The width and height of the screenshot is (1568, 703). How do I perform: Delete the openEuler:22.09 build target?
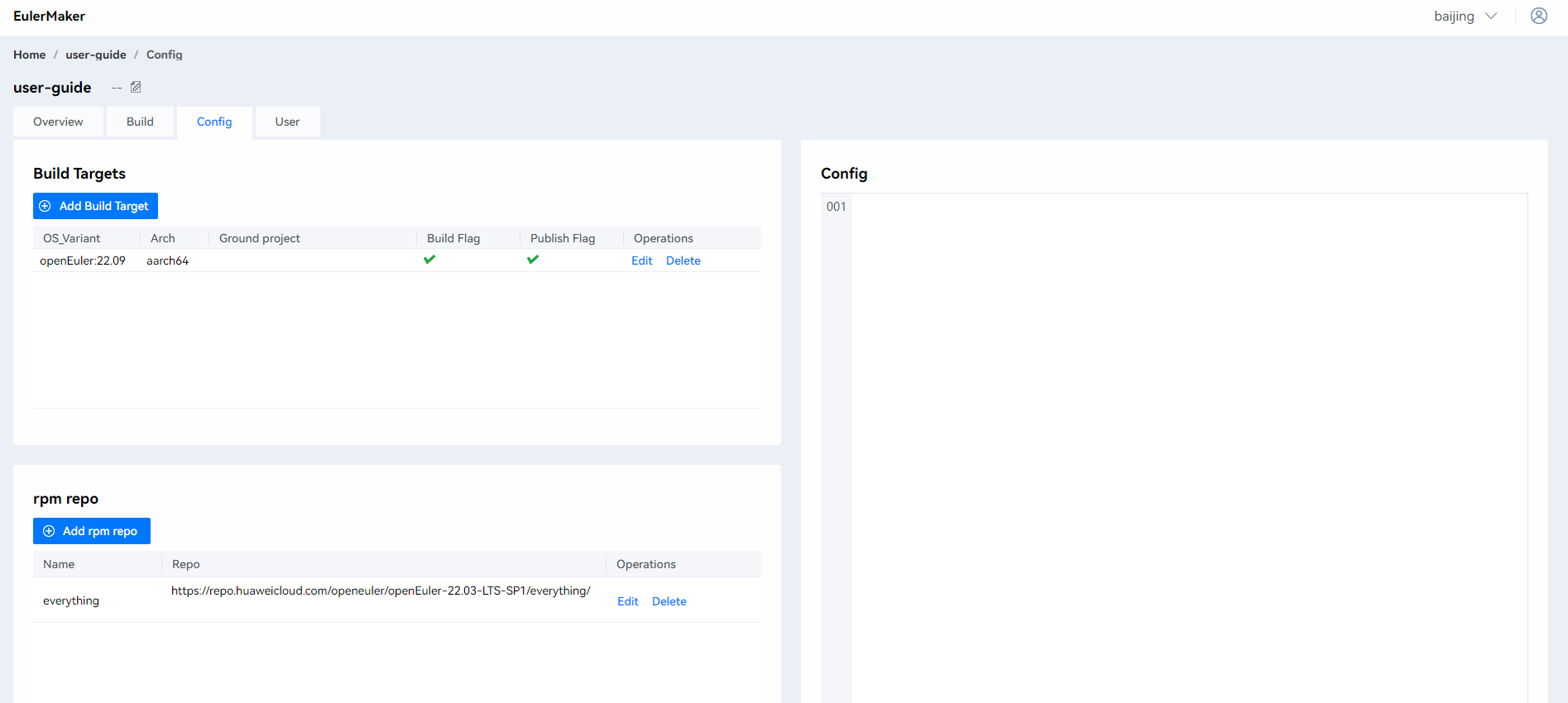pyautogui.click(x=683, y=261)
